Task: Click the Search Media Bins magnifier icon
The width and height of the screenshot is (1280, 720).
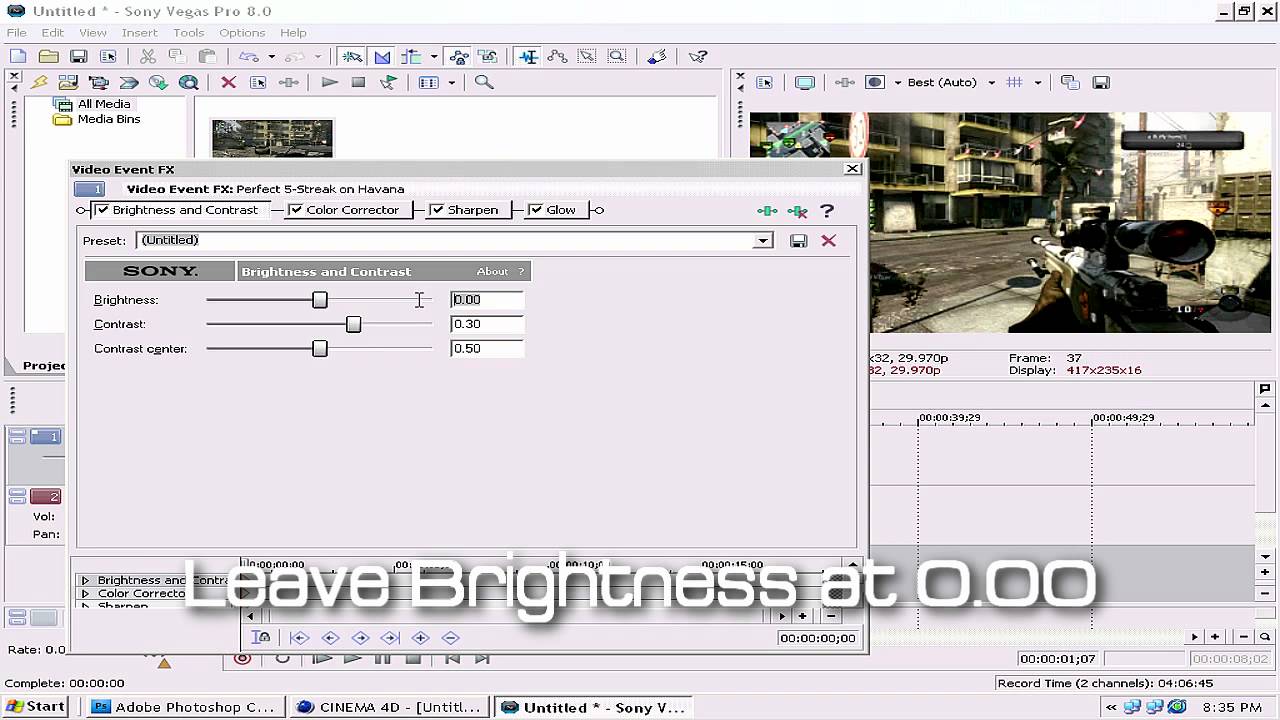Action: (484, 82)
